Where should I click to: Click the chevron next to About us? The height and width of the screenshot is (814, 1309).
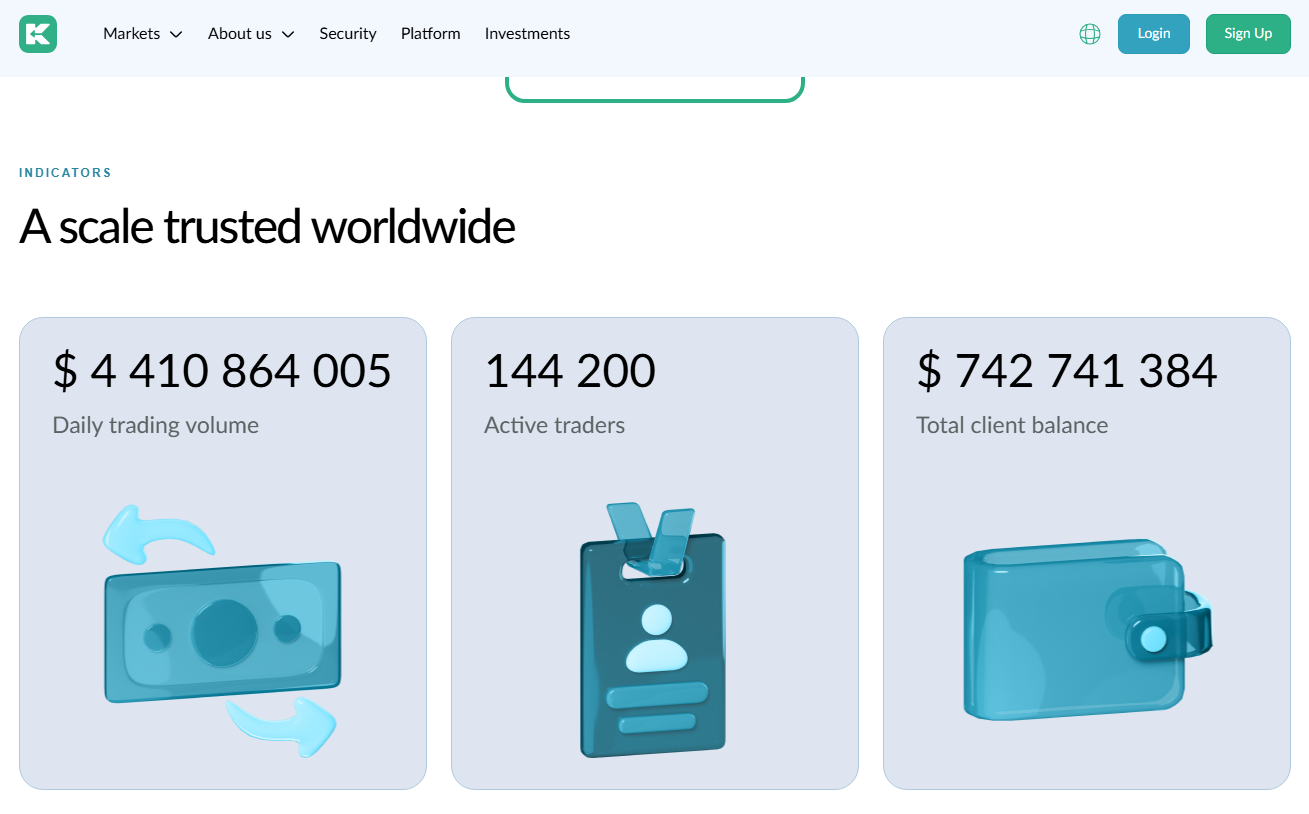(288, 35)
